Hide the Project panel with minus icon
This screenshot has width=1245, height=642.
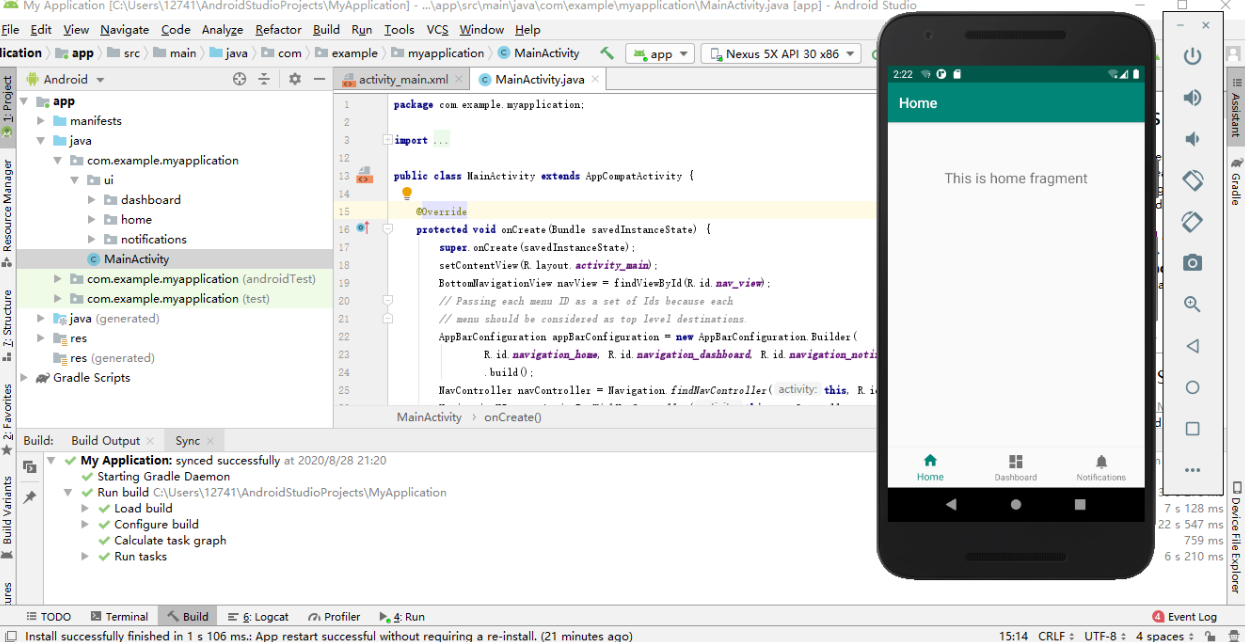point(320,79)
